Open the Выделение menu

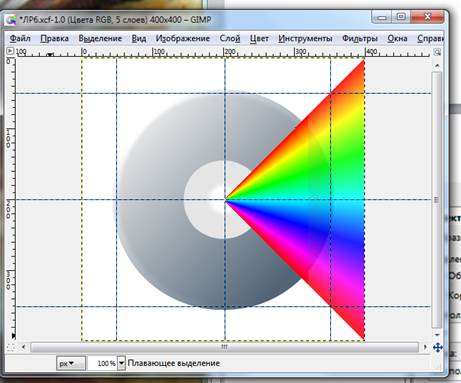(100, 38)
